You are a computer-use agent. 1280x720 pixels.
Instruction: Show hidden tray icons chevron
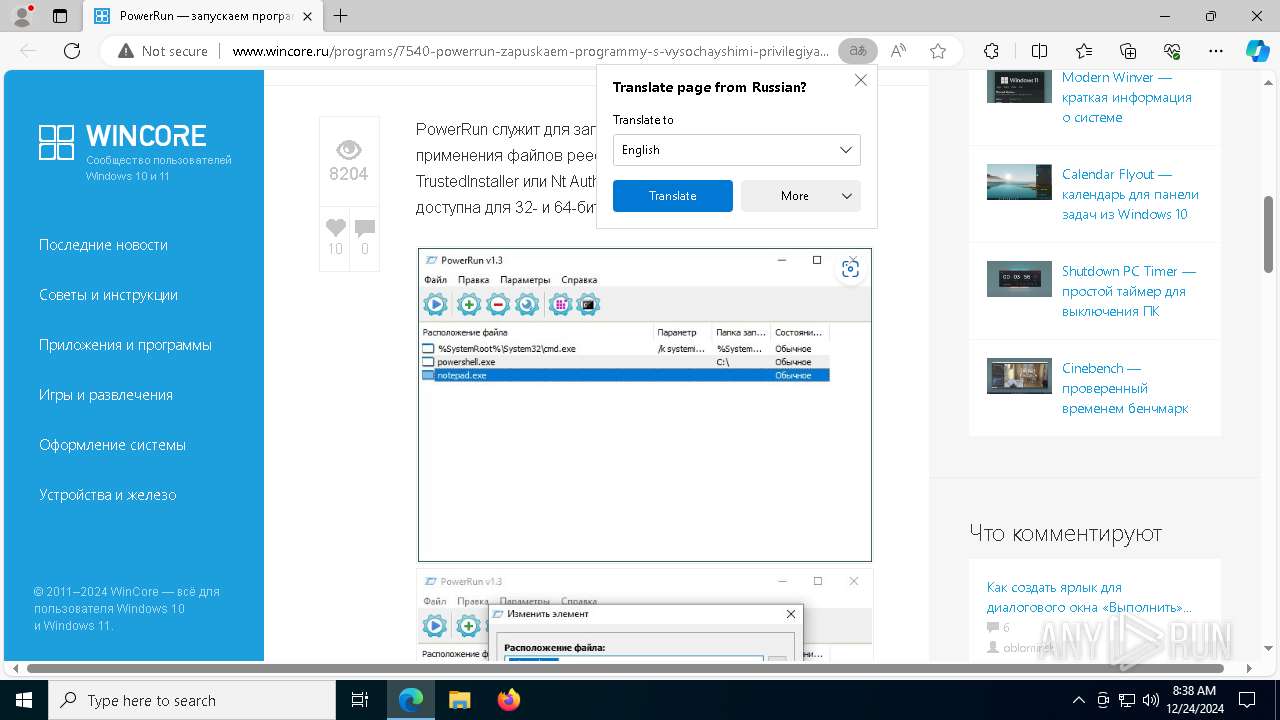click(x=1078, y=700)
